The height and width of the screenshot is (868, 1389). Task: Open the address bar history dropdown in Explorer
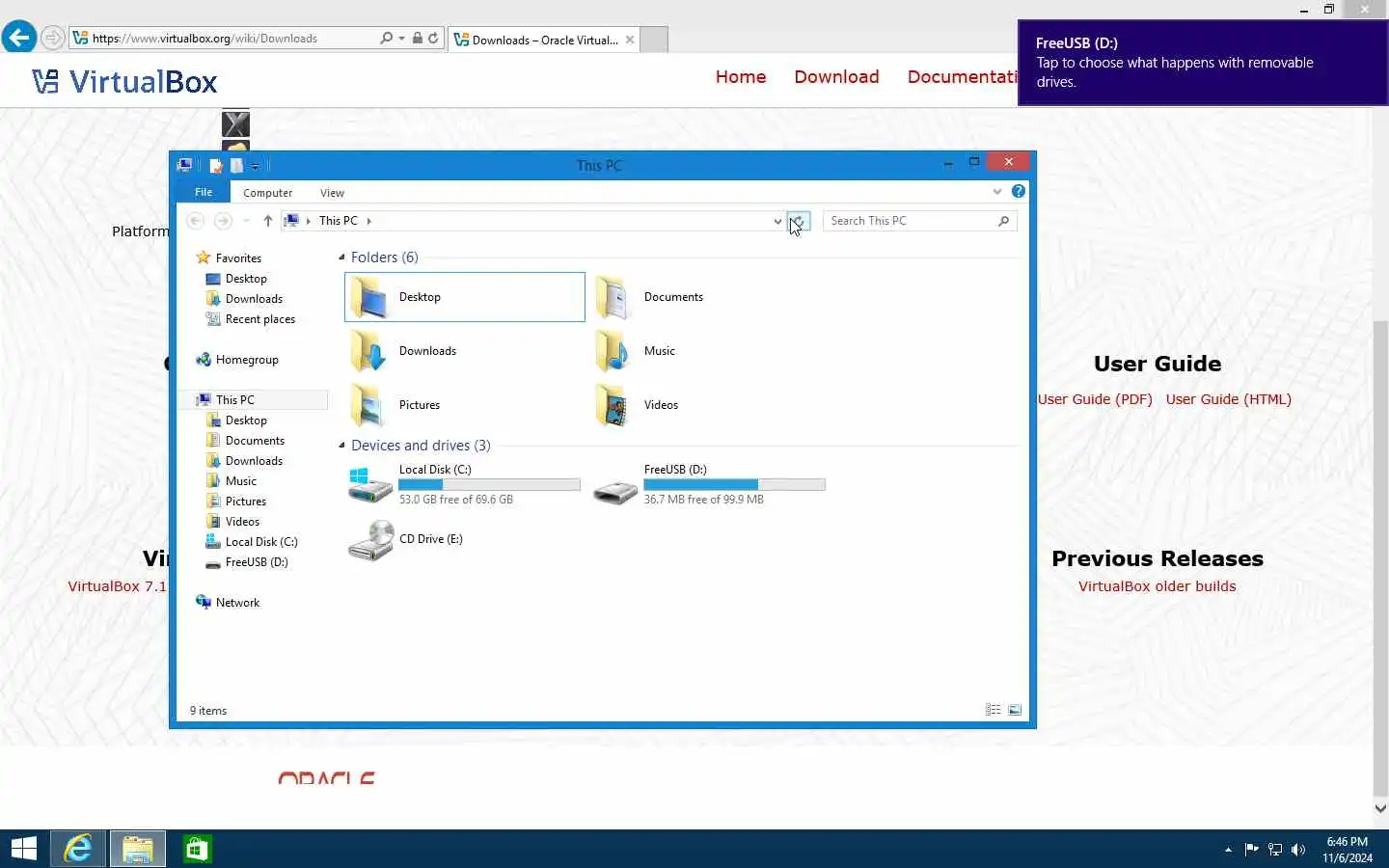[x=777, y=221]
